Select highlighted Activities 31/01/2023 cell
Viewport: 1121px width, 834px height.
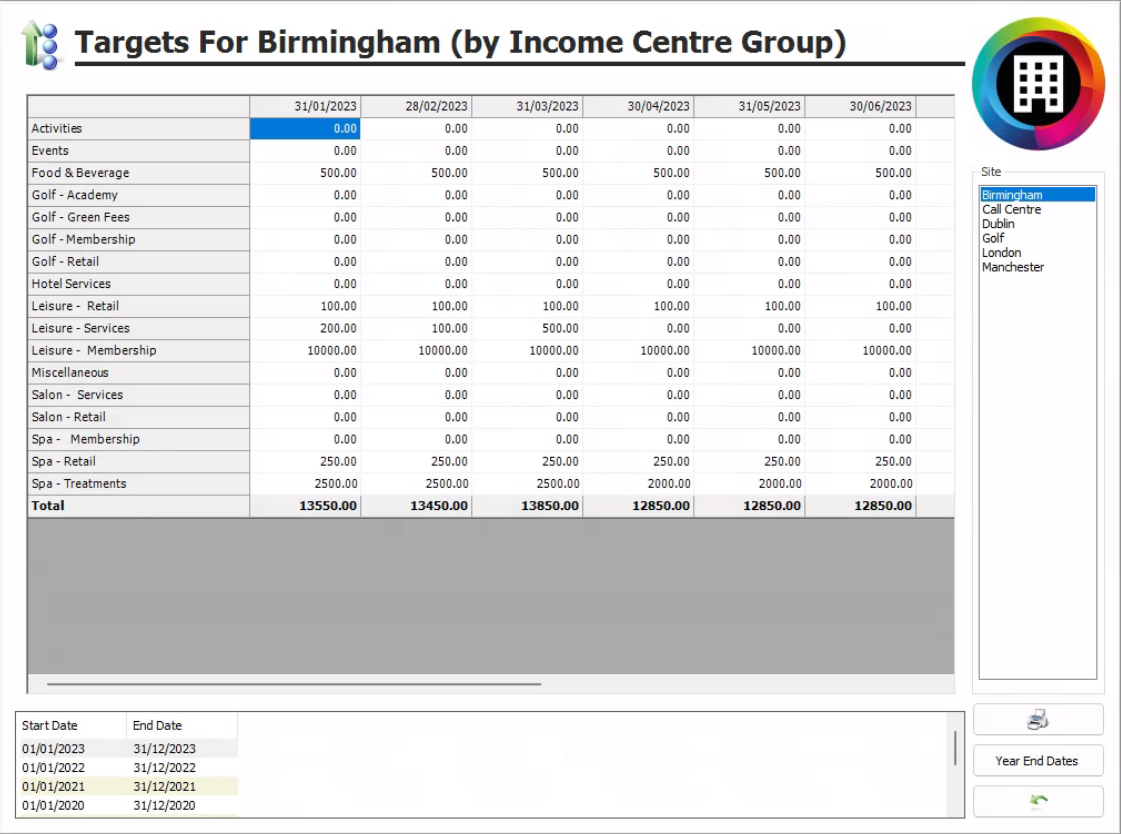305,129
